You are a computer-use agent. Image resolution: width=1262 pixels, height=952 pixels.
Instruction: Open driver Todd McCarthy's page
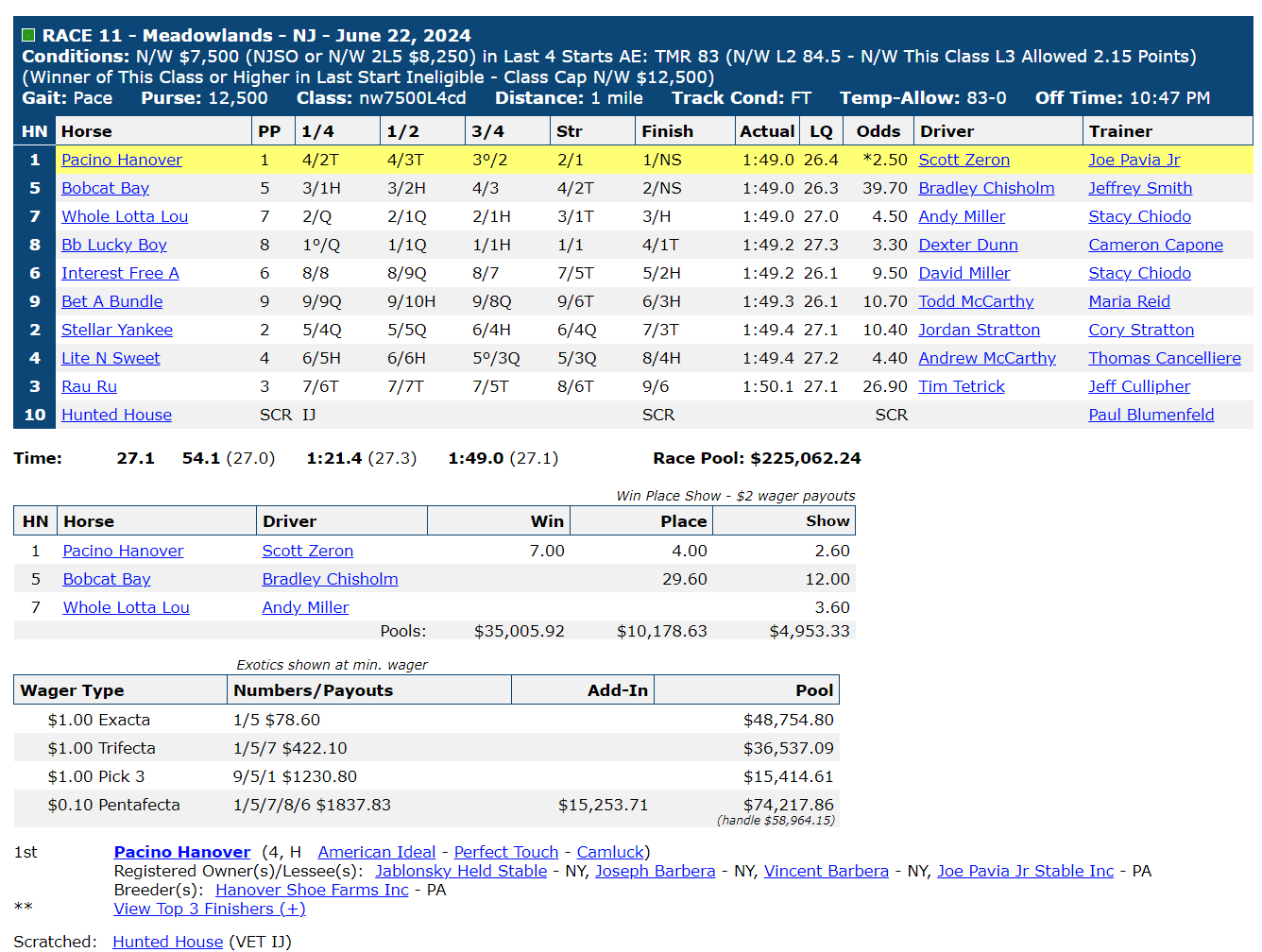coord(976,301)
